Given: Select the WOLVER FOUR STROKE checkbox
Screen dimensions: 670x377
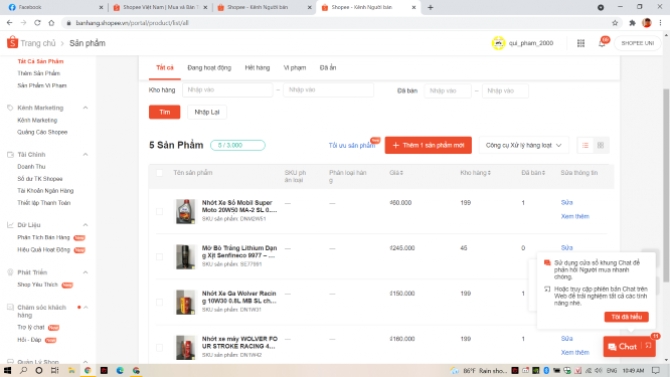Looking at the screenshot, I should 159,348.
